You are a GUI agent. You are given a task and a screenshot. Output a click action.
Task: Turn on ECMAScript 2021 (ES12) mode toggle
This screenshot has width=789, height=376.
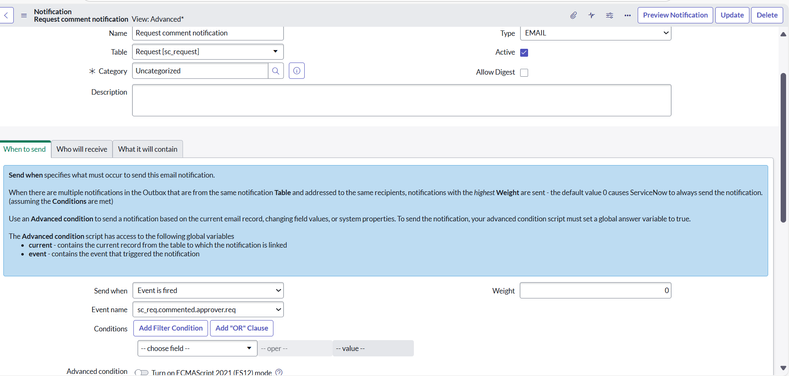click(x=142, y=373)
